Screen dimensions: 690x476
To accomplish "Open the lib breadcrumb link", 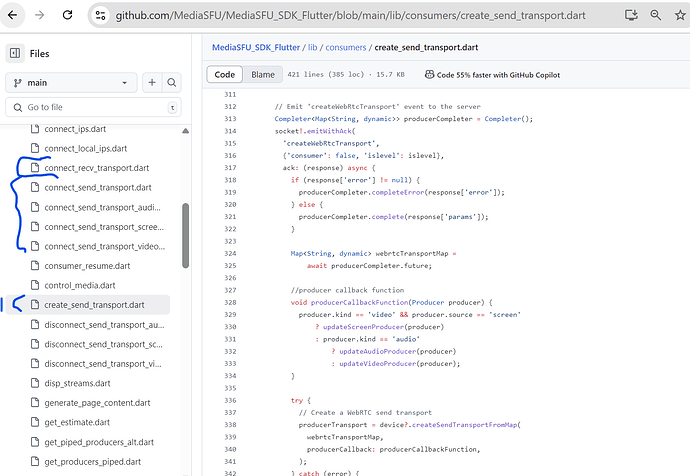I will coord(312,48).
